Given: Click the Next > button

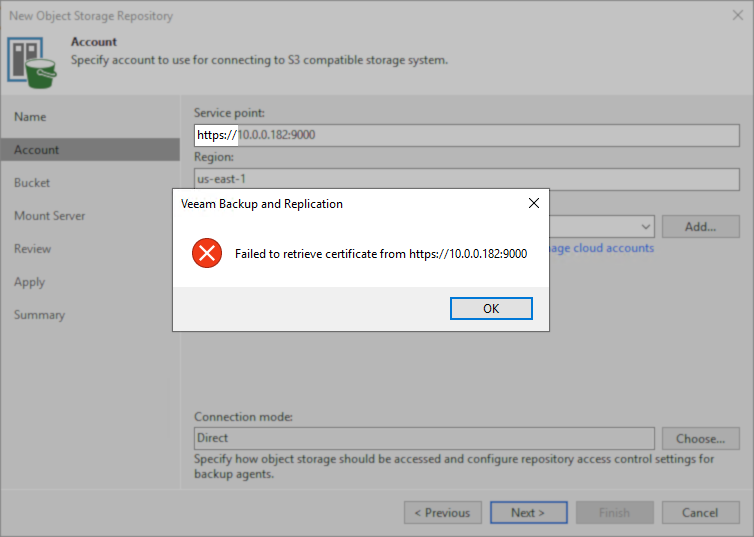Looking at the screenshot, I should click(x=528, y=513).
